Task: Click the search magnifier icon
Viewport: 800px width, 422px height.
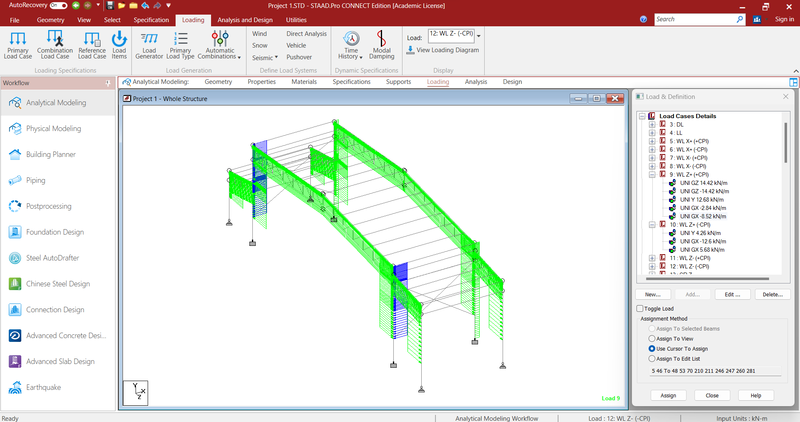Action: pyautogui.click(x=740, y=19)
